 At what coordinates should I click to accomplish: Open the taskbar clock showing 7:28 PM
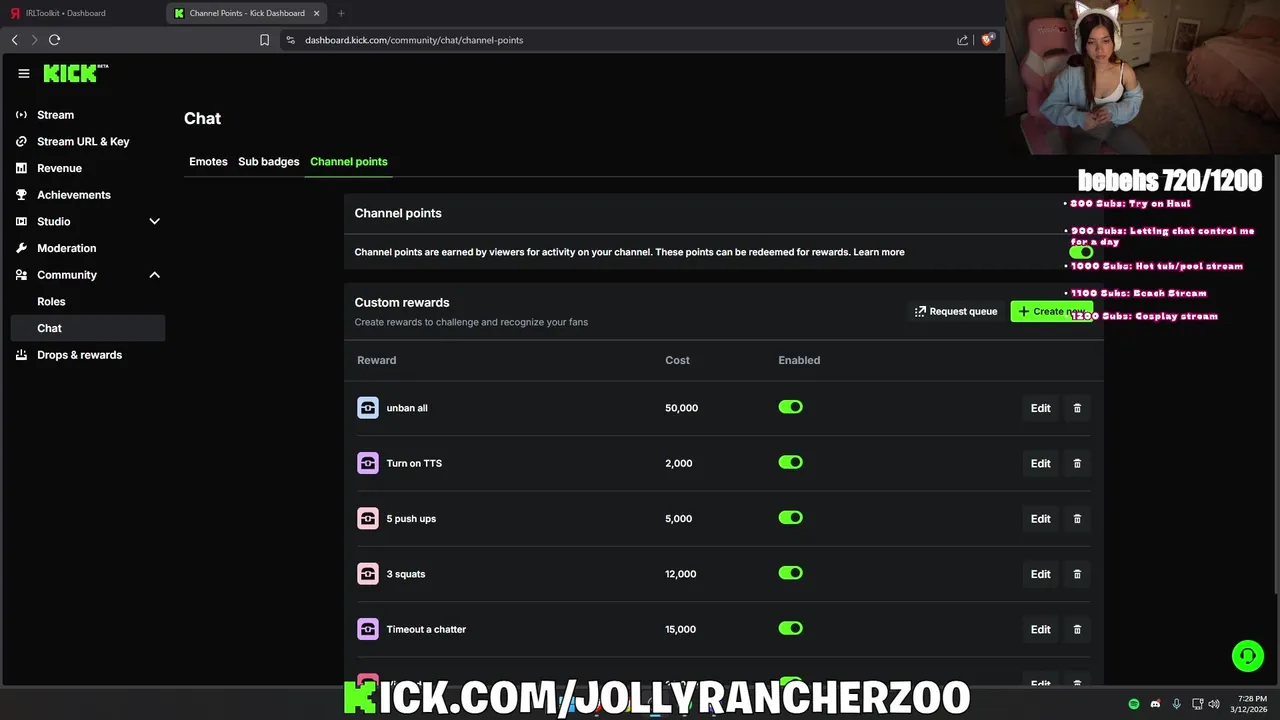(1251, 704)
